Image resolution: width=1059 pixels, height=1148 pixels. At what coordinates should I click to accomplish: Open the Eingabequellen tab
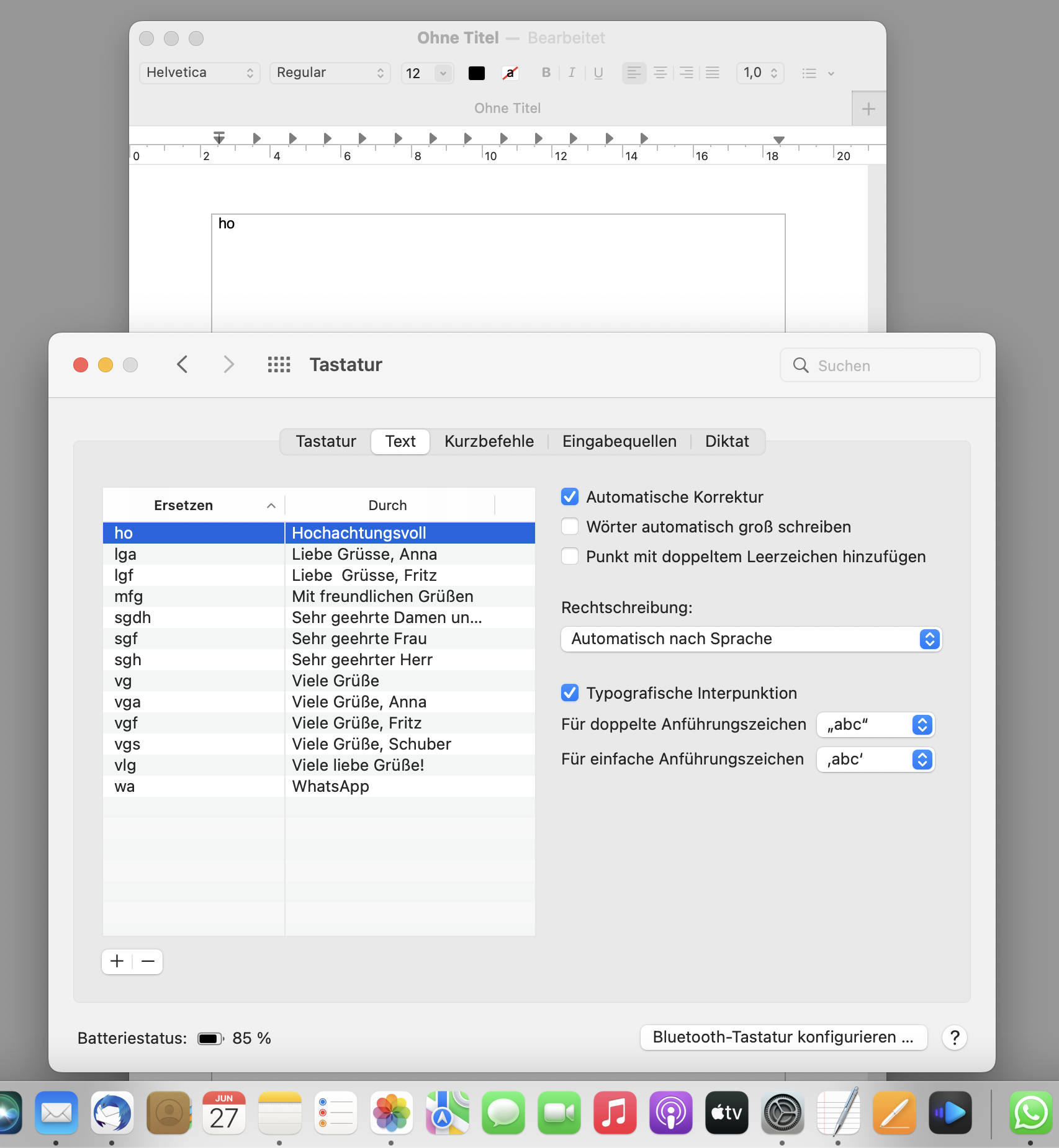(x=620, y=442)
